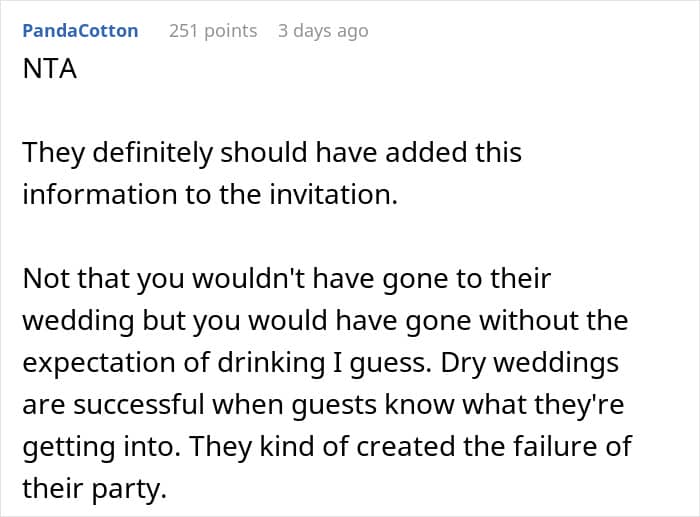Click the line 'information to the invitation.'
700x517 pixels.
[x=210, y=195]
